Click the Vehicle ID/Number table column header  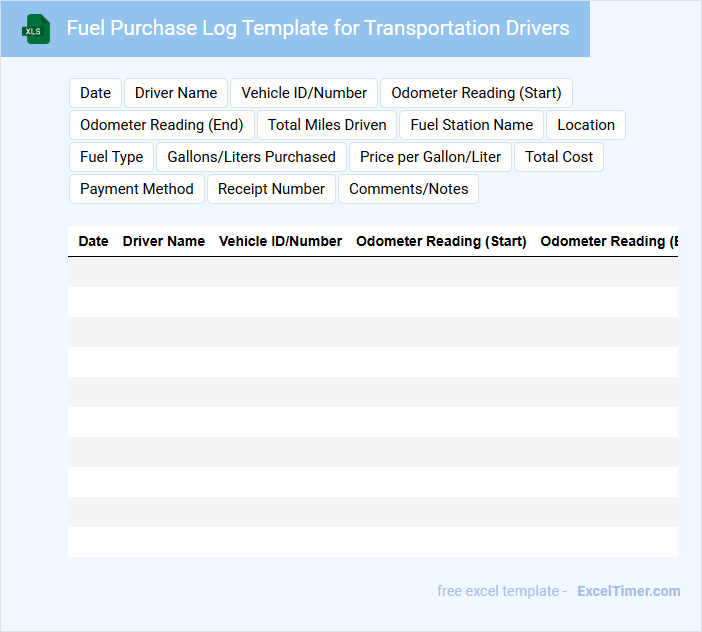pyautogui.click(x=280, y=241)
